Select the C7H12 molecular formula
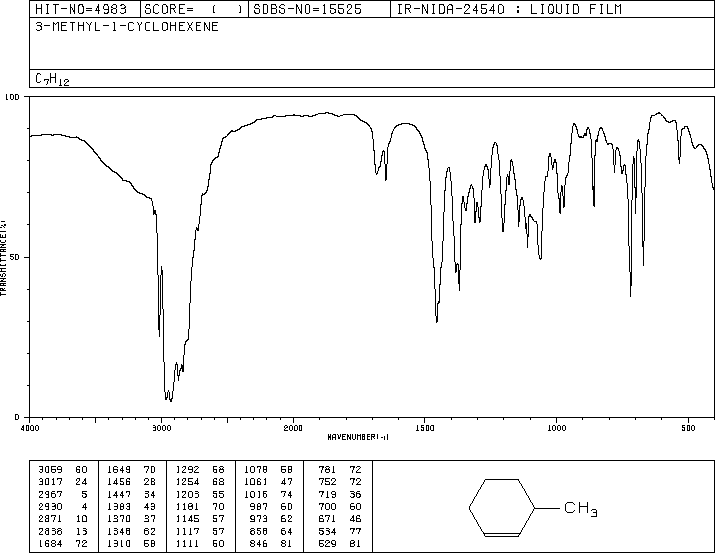The image size is (715, 553). pos(52,79)
